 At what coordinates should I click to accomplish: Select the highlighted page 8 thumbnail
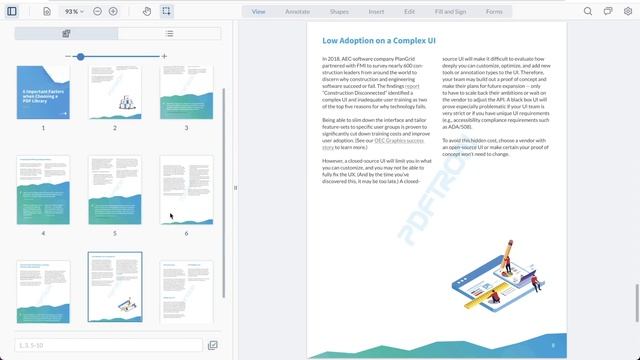(115, 287)
